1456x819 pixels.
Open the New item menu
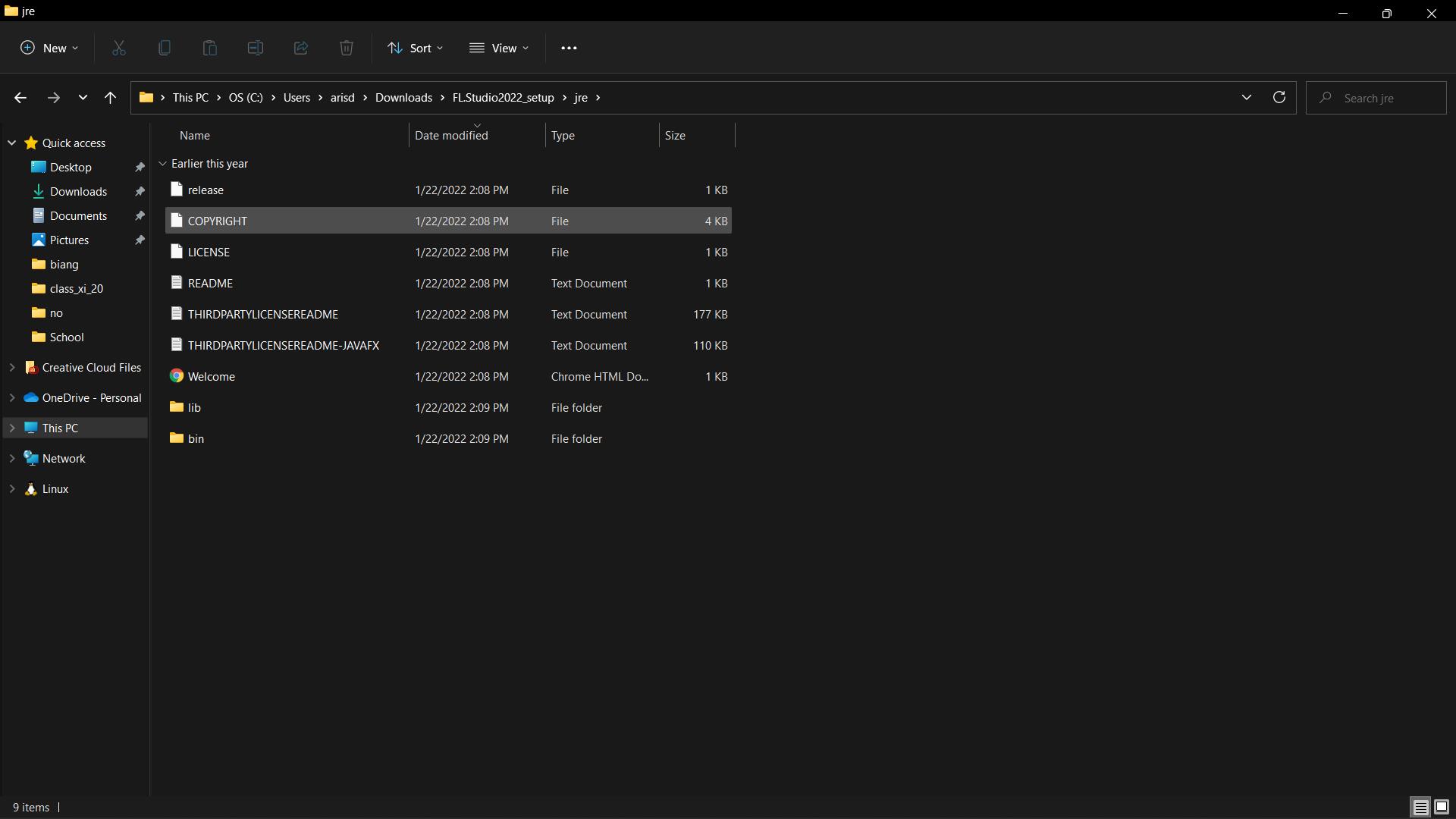(49, 48)
